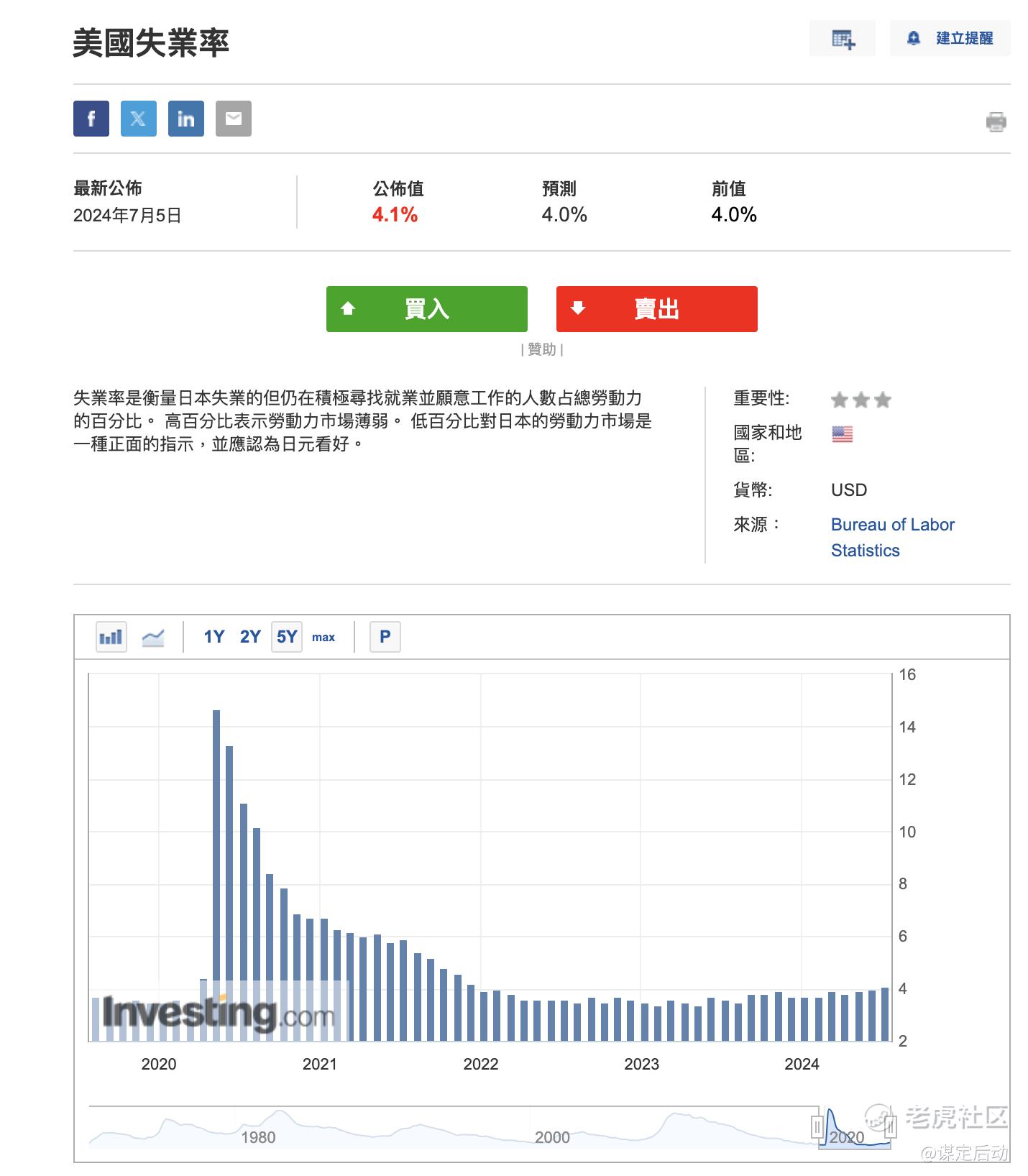
Task: Click the 贊助 sponsored label
Action: tap(542, 349)
